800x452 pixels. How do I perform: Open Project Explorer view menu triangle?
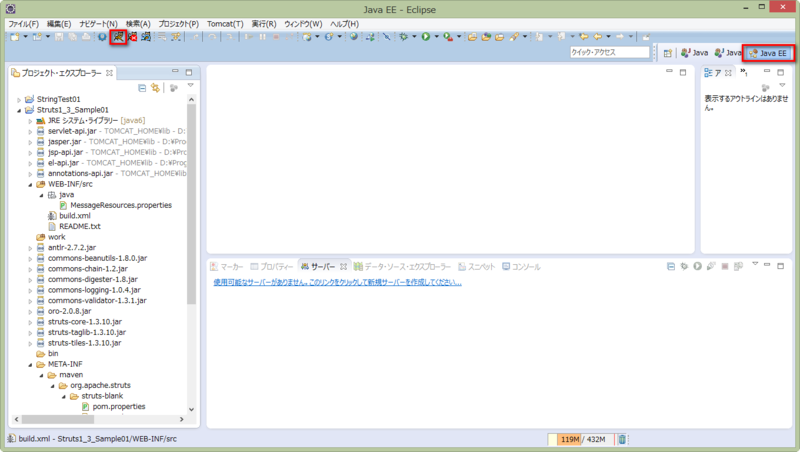tap(190, 86)
